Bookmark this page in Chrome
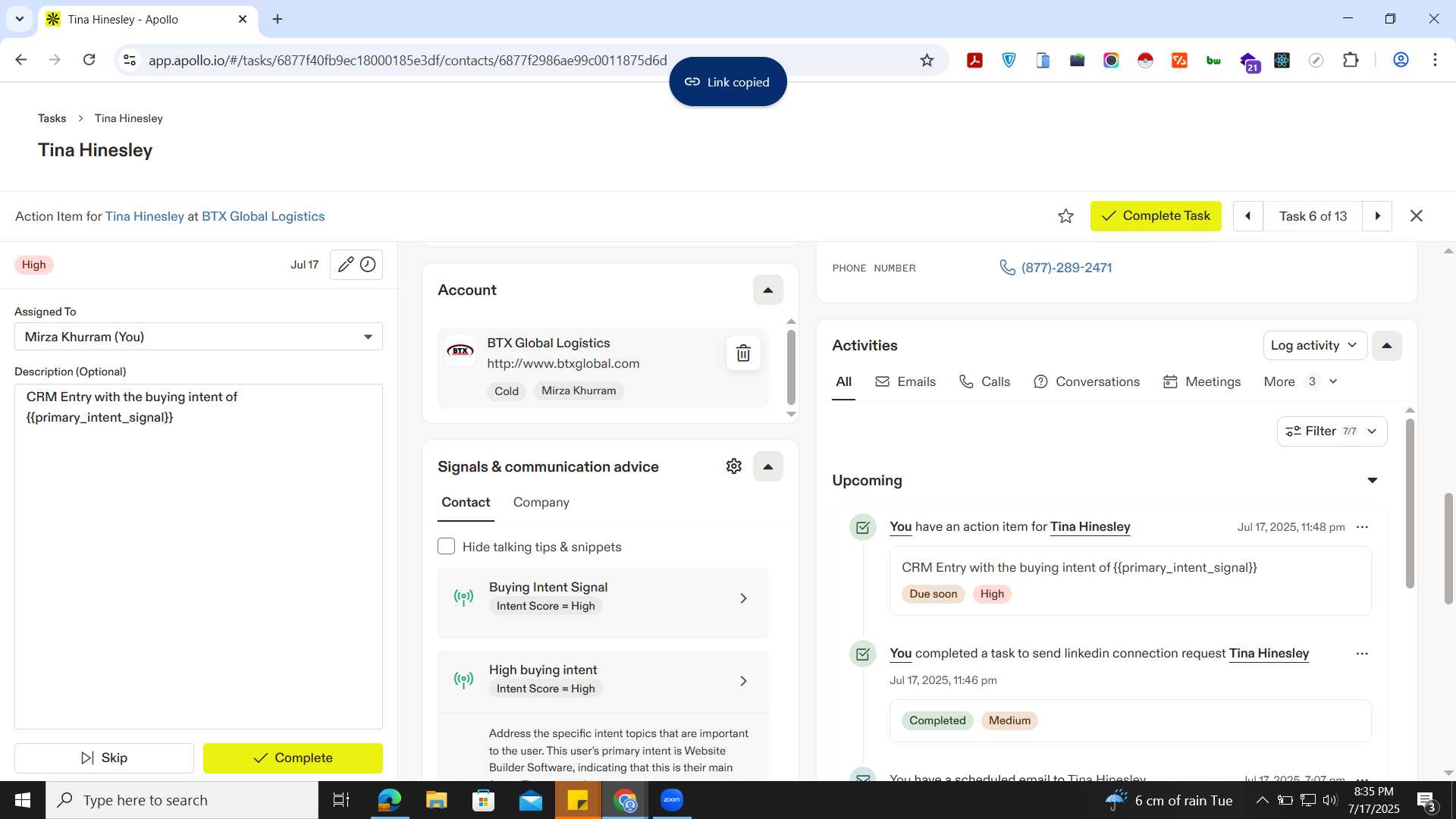 pyautogui.click(x=927, y=60)
